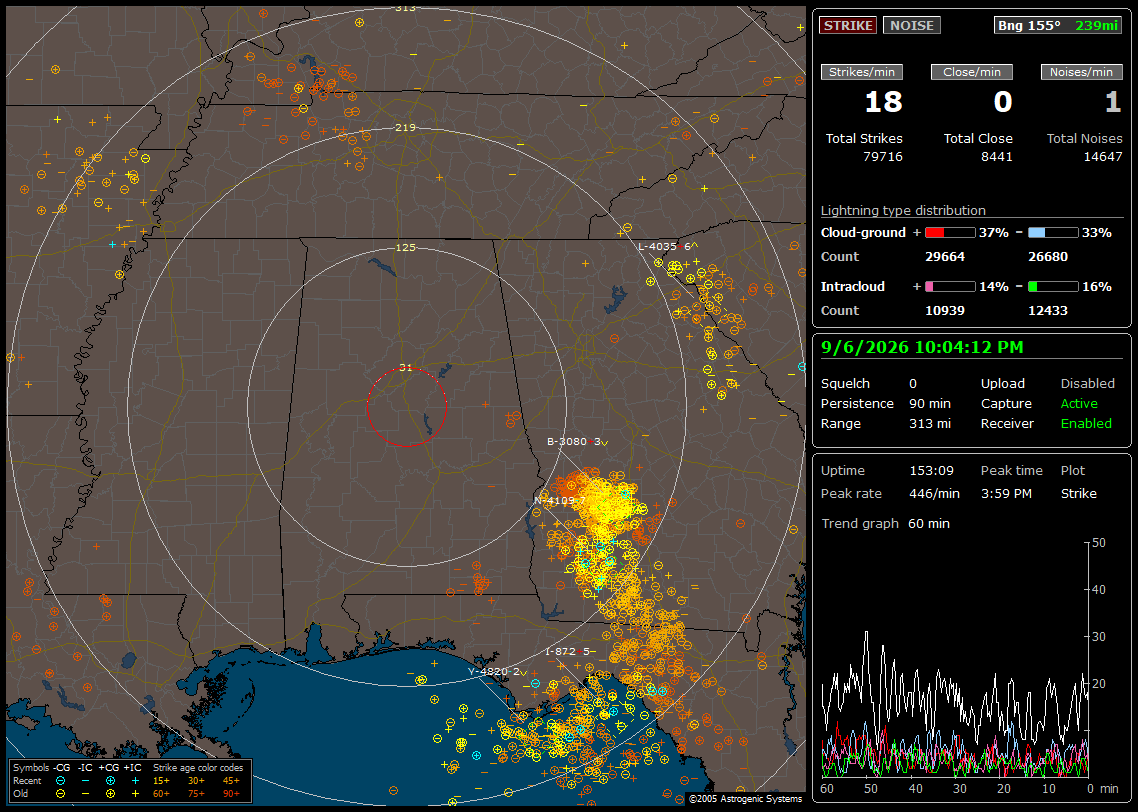The height and width of the screenshot is (812, 1138).
Task: Click the 125 mile range ring label
Action: (405, 247)
